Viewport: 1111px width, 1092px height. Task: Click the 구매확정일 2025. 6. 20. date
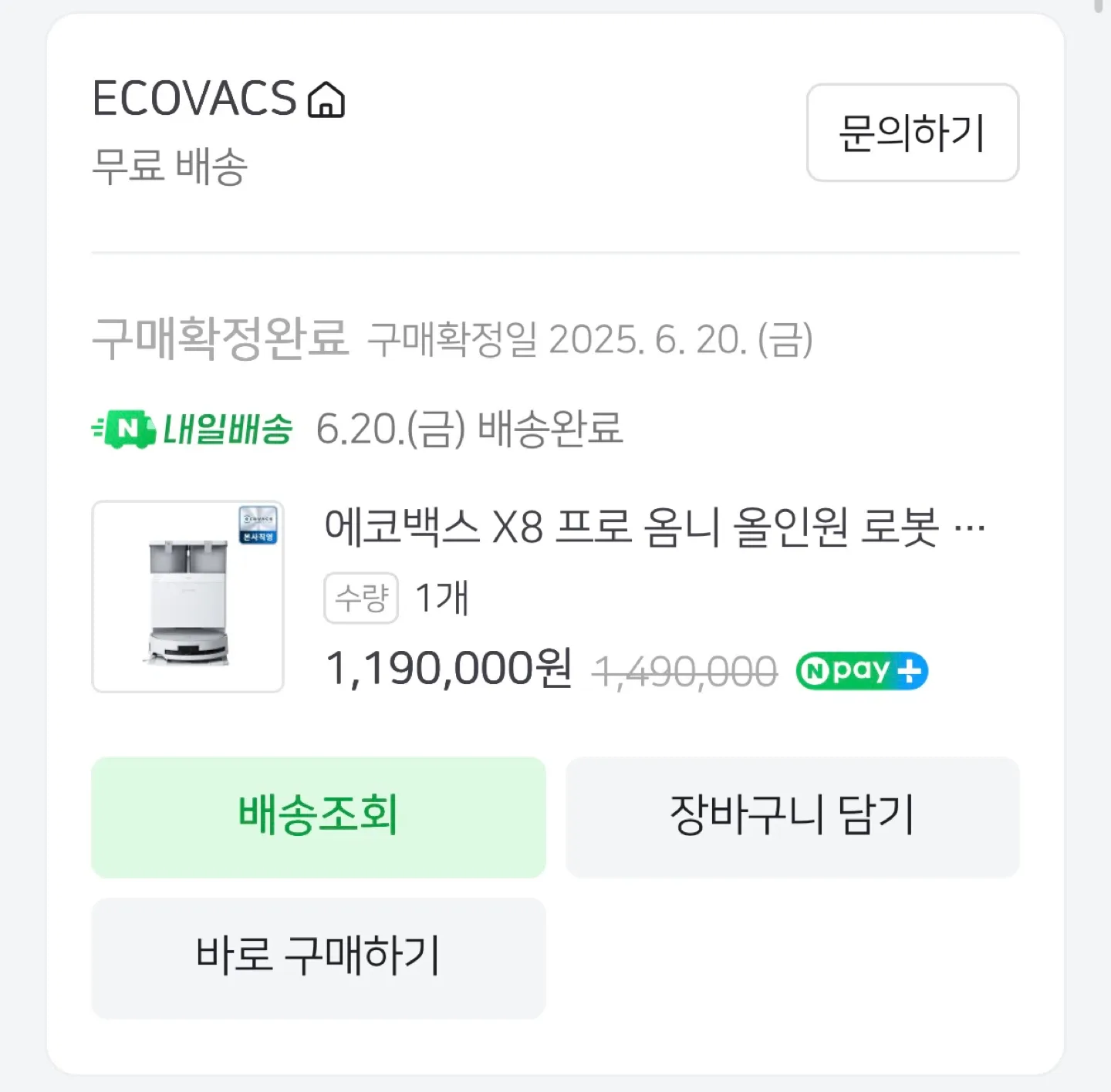pos(590,339)
